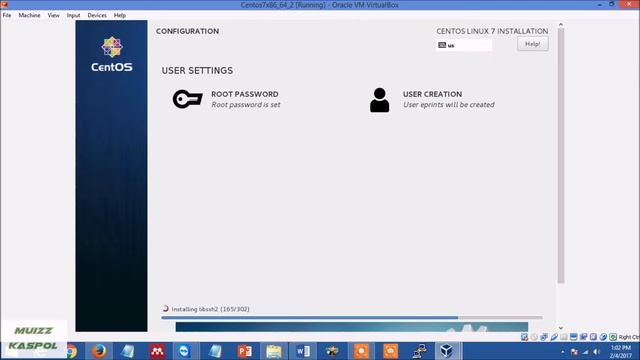Switch to VirtualBox in the taskbar

[446, 351]
